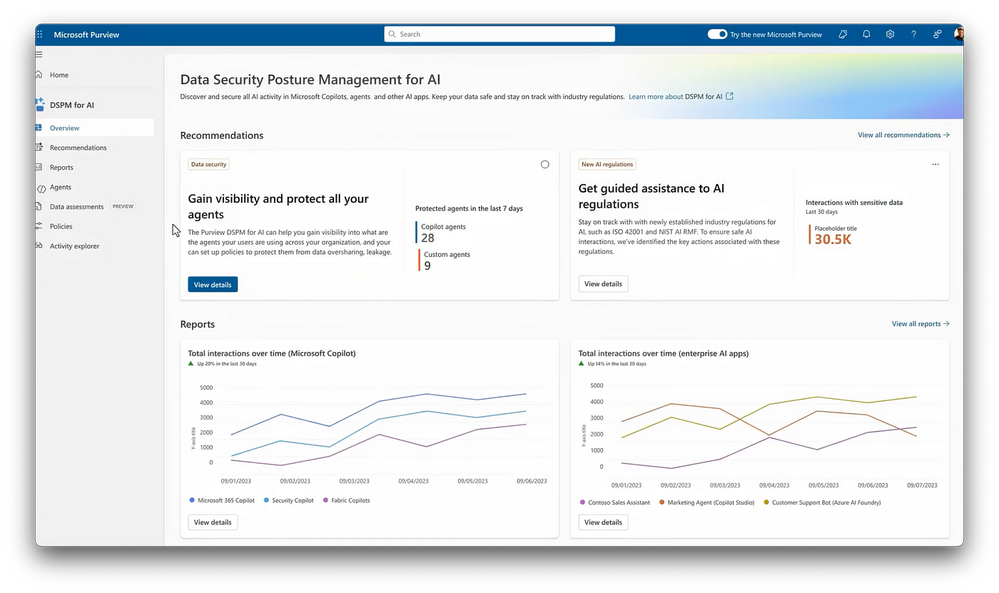Viewport: 999px width, 593px height.
Task: Click the Get guided assistance to AI regulations heading
Action: [651, 196]
